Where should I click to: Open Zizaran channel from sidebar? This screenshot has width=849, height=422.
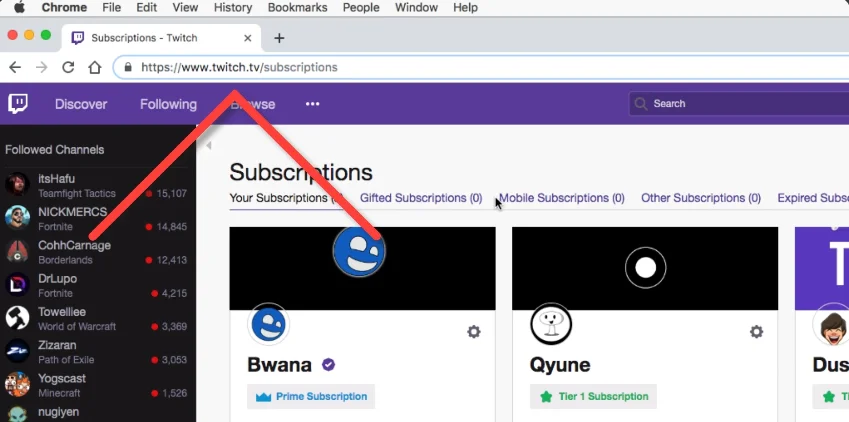pyautogui.click(x=97, y=352)
